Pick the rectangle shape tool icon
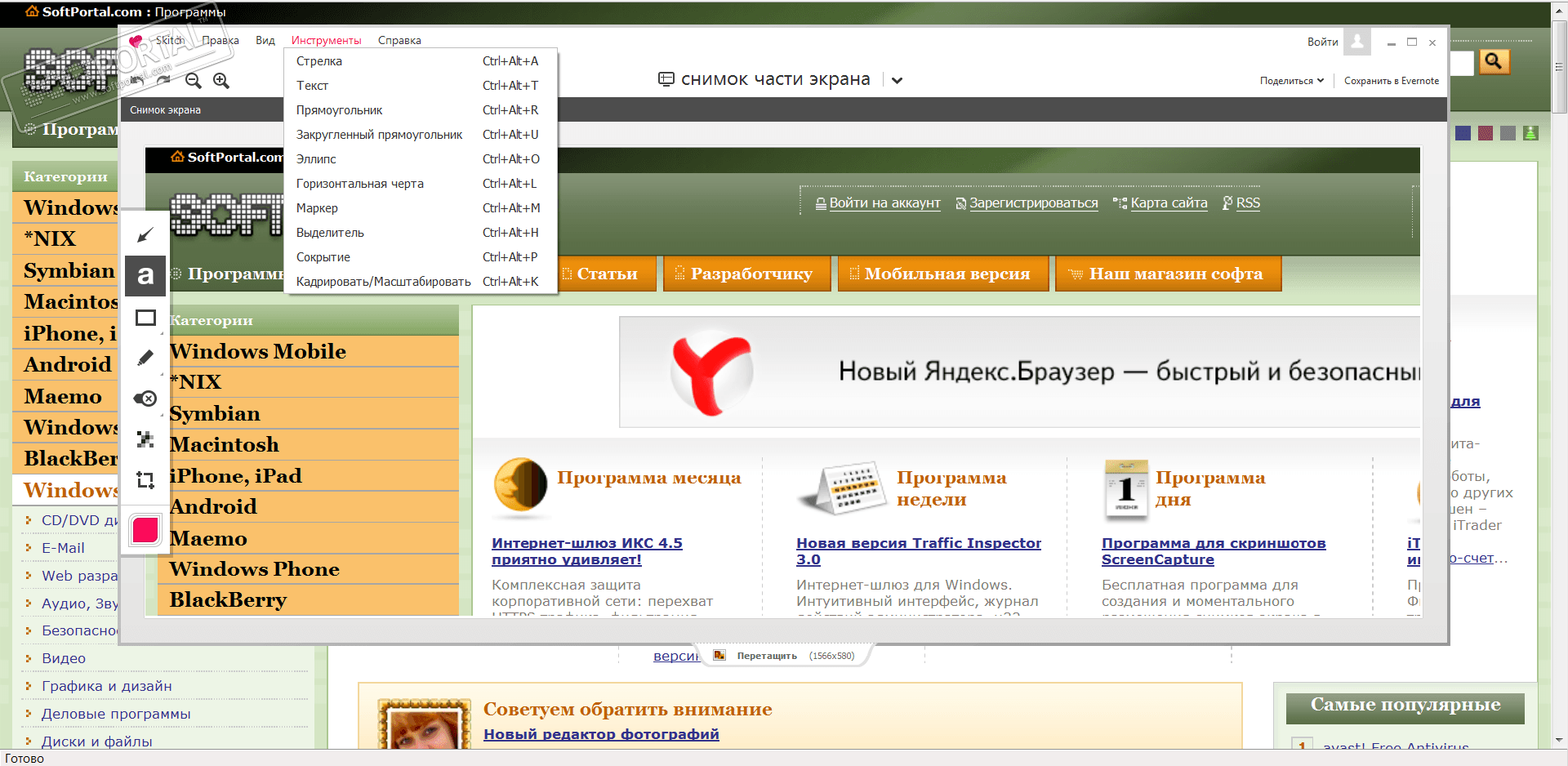Screen dimensions: 1568x766 tap(145, 318)
